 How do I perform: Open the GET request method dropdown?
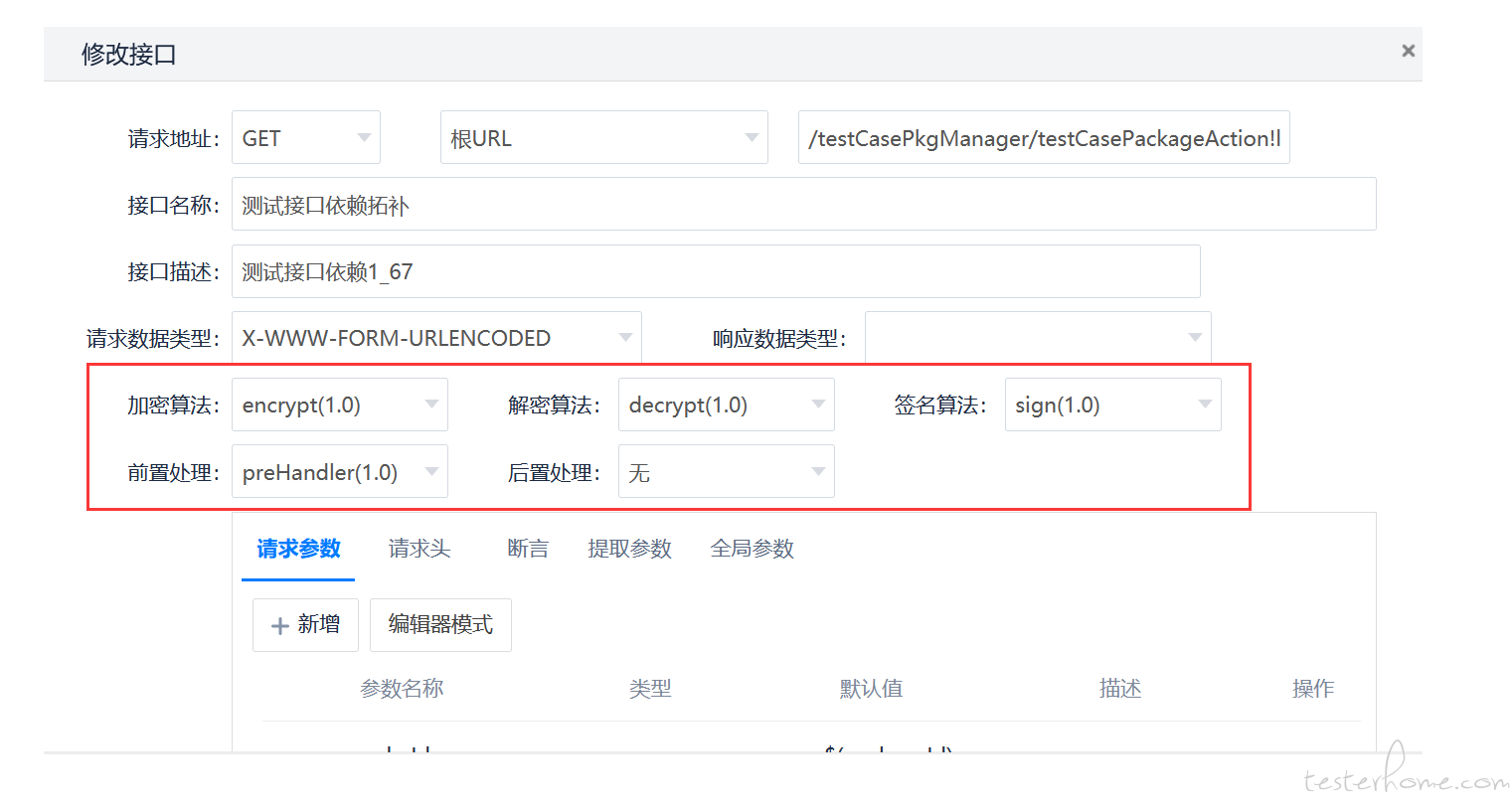pyautogui.click(x=305, y=138)
